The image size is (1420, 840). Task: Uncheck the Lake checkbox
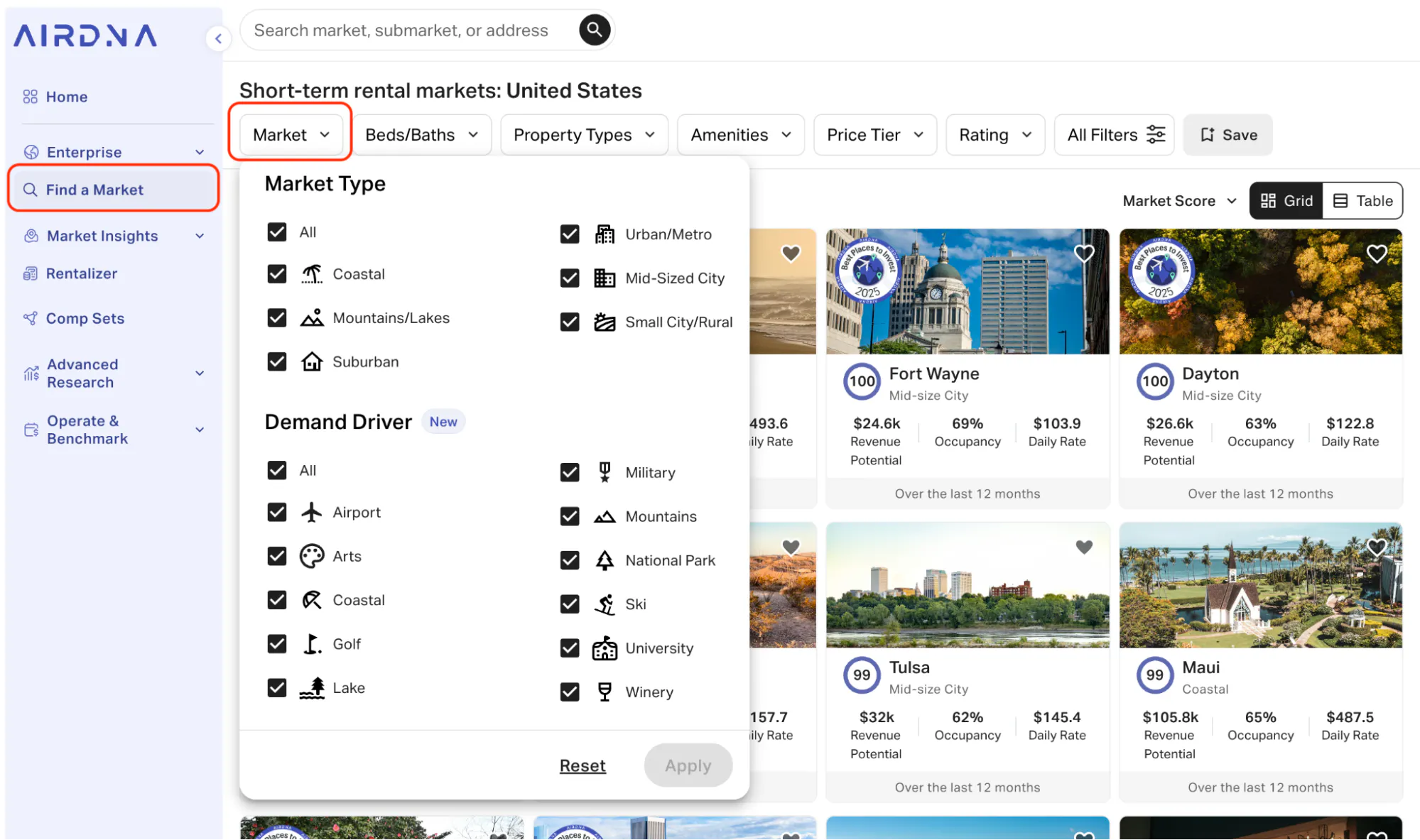[276, 687]
